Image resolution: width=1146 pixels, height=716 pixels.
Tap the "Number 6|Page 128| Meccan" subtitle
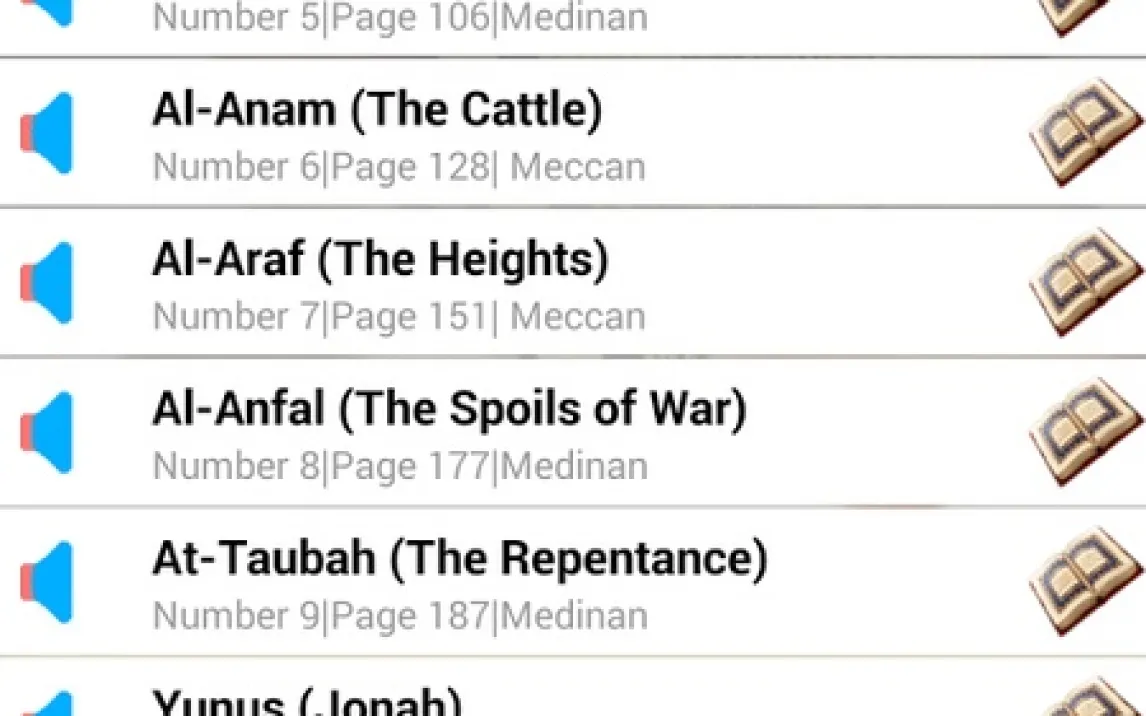point(398,167)
